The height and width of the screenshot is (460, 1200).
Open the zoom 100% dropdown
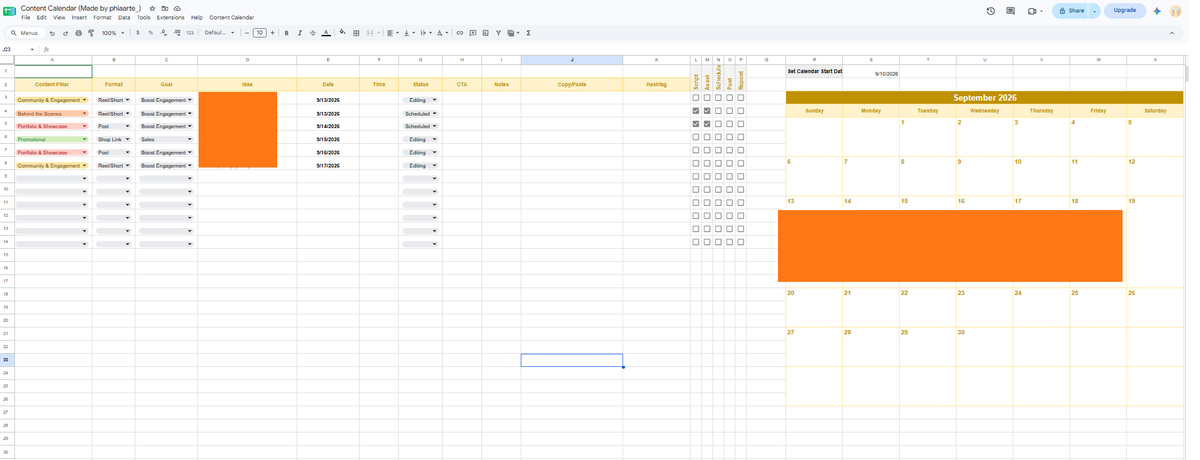click(111, 33)
